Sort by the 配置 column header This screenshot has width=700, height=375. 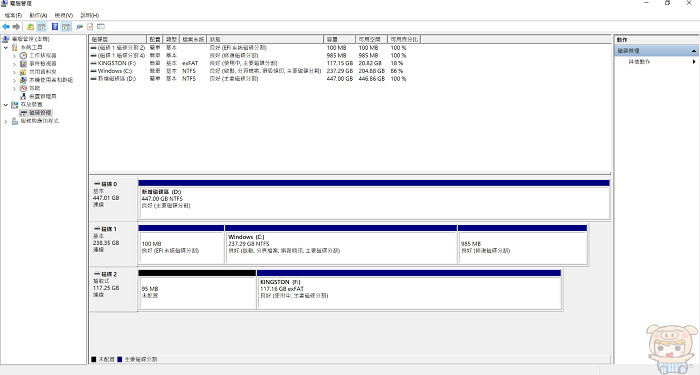click(155, 39)
